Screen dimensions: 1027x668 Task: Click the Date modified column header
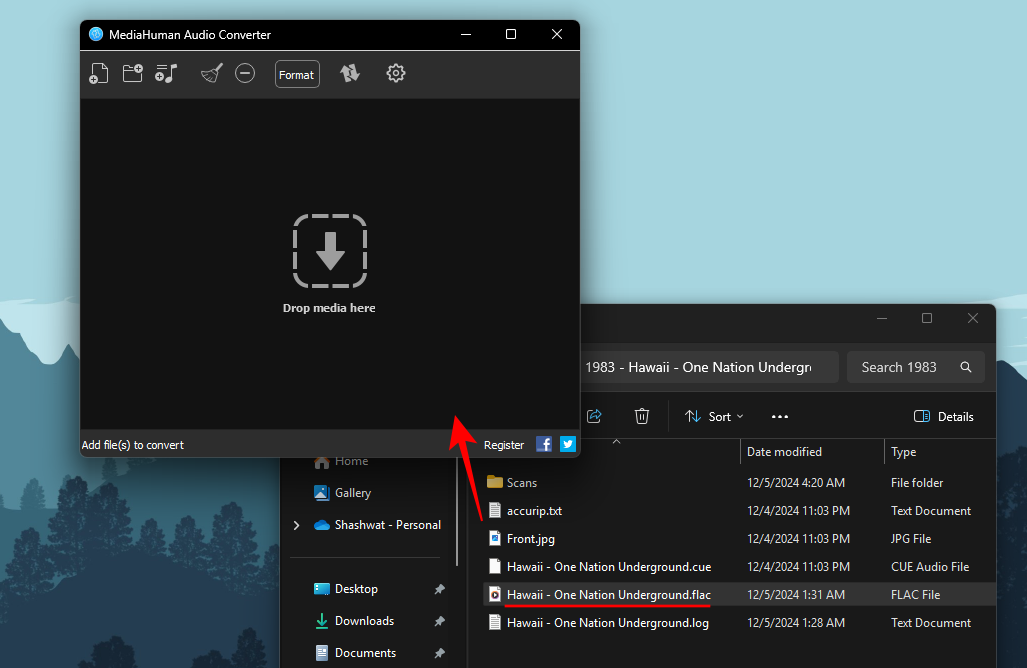[784, 452]
